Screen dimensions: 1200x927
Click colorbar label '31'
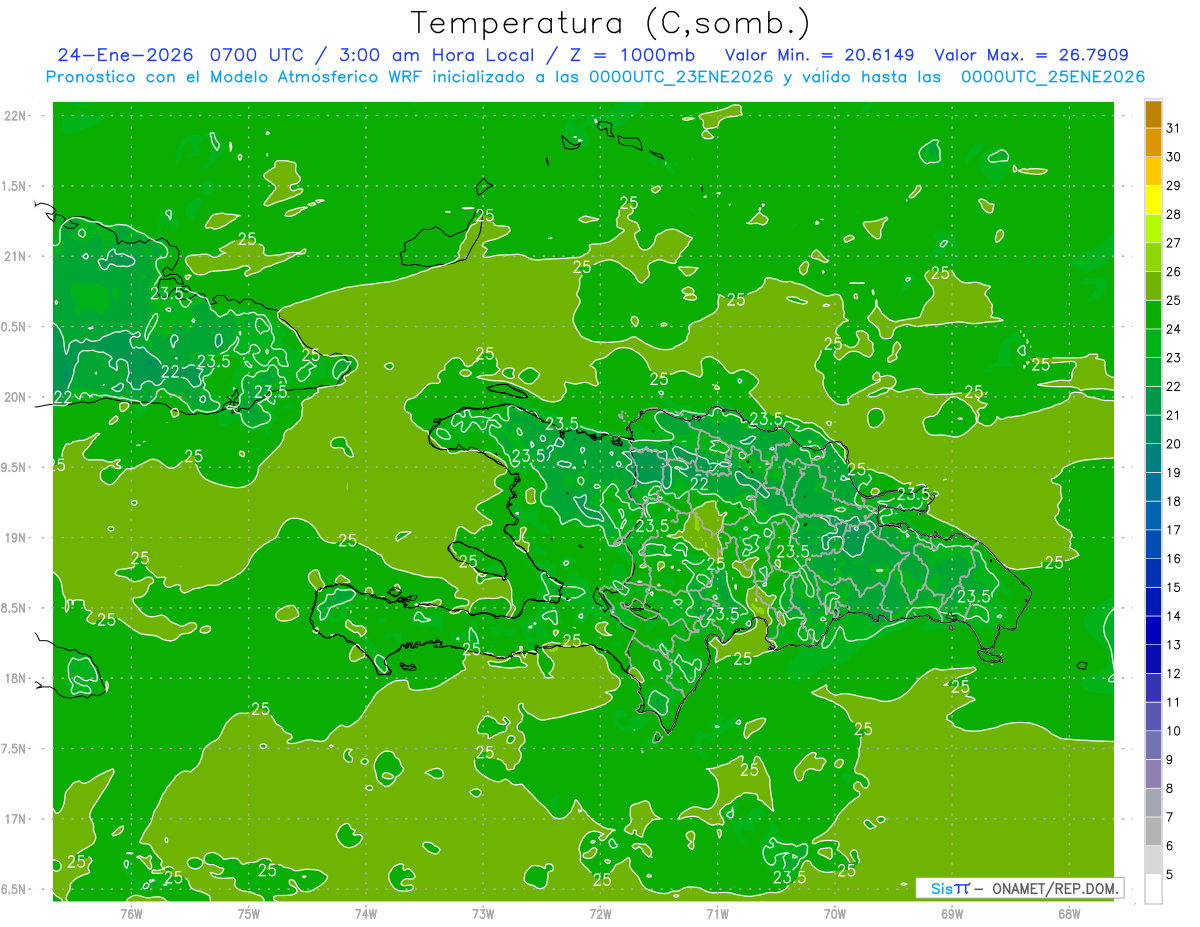pyautogui.click(x=1173, y=128)
